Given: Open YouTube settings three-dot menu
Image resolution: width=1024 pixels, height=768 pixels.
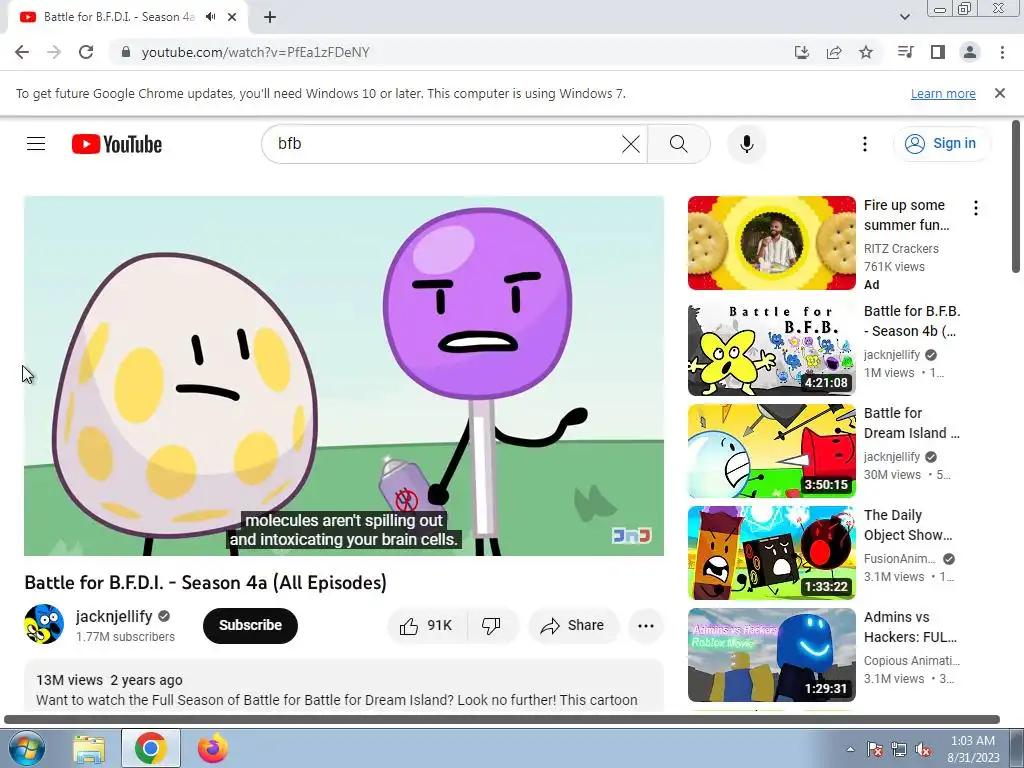Looking at the screenshot, I should pos(865,144).
